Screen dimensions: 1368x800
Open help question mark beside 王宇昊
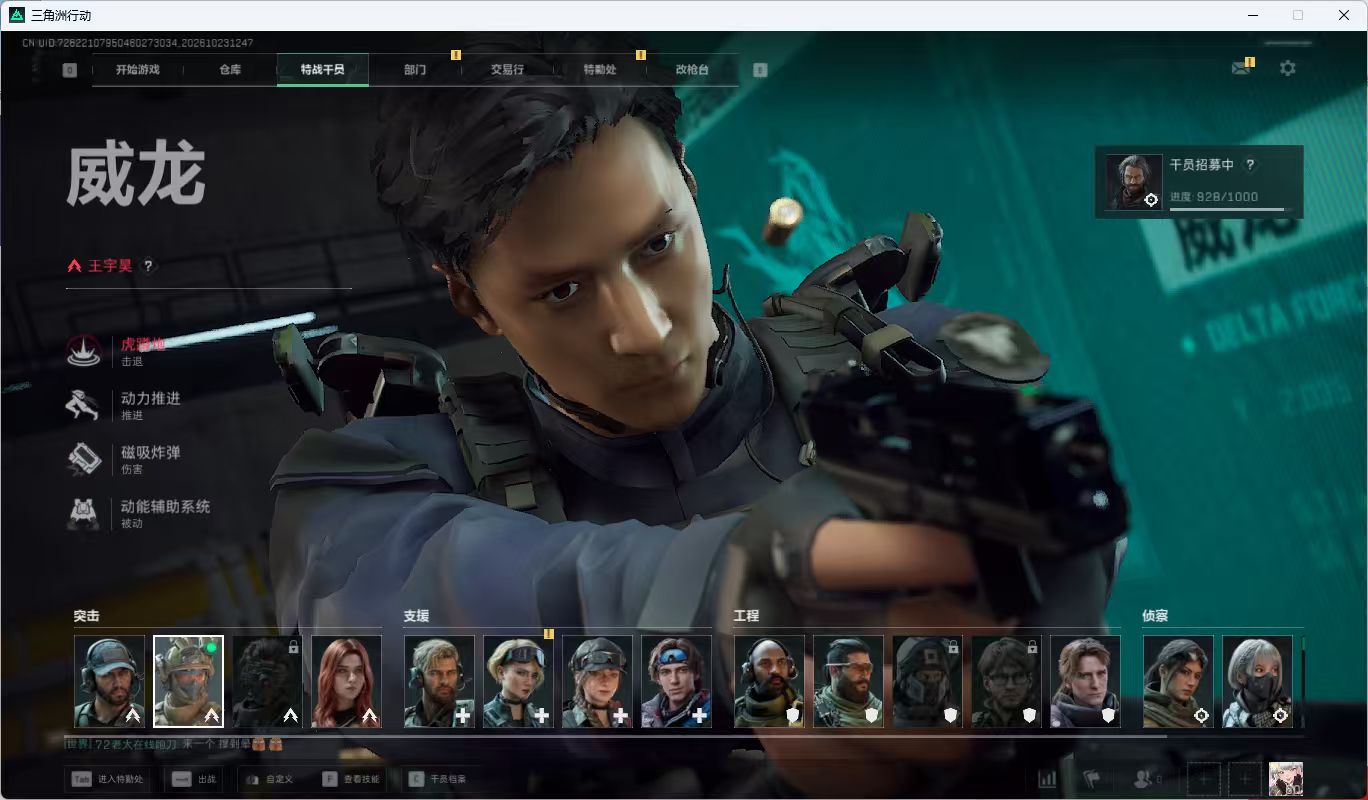[148, 266]
